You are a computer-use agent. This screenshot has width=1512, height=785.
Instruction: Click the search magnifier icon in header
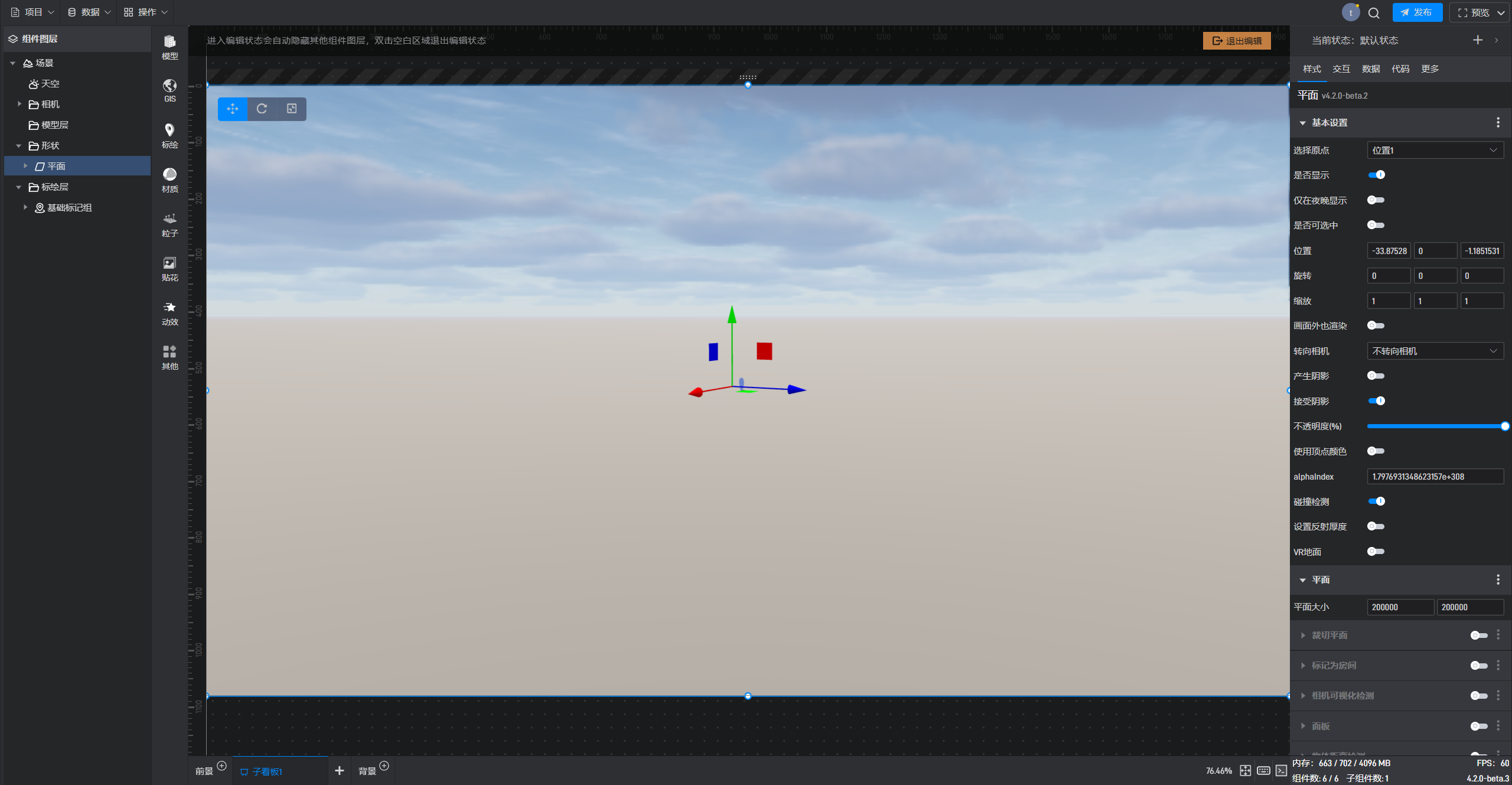1374,13
